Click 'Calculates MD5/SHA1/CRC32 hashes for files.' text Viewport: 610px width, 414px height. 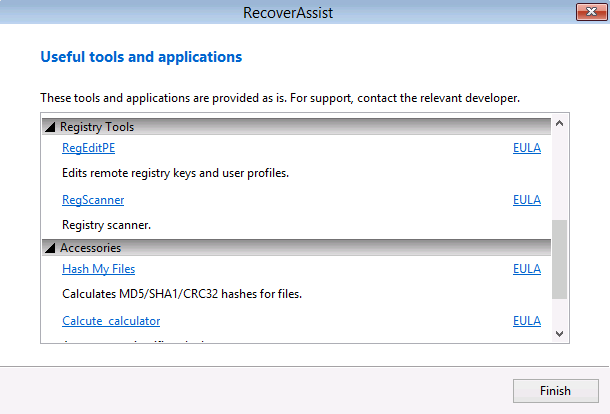[x=182, y=294]
